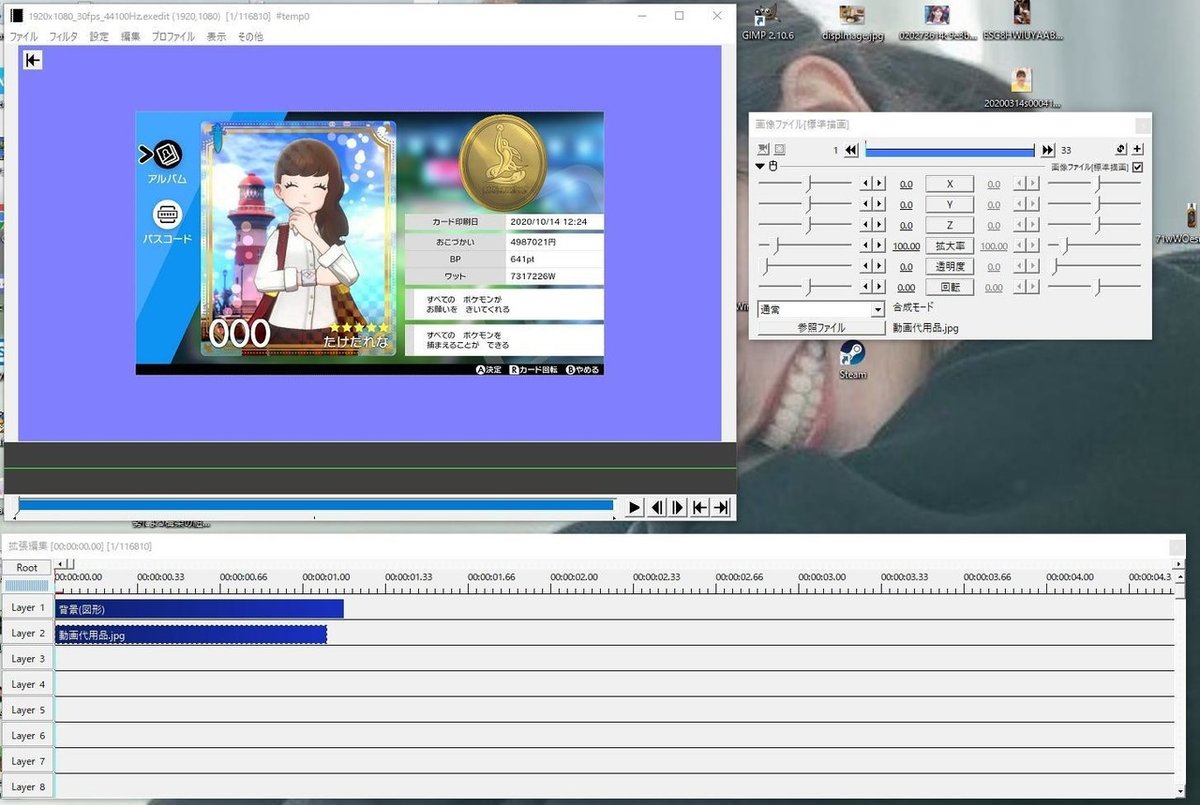Image resolution: width=1200 pixels, height=805 pixels.
Task: Select the 背景(図形) object on Layer 1
Action: [x=199, y=609]
